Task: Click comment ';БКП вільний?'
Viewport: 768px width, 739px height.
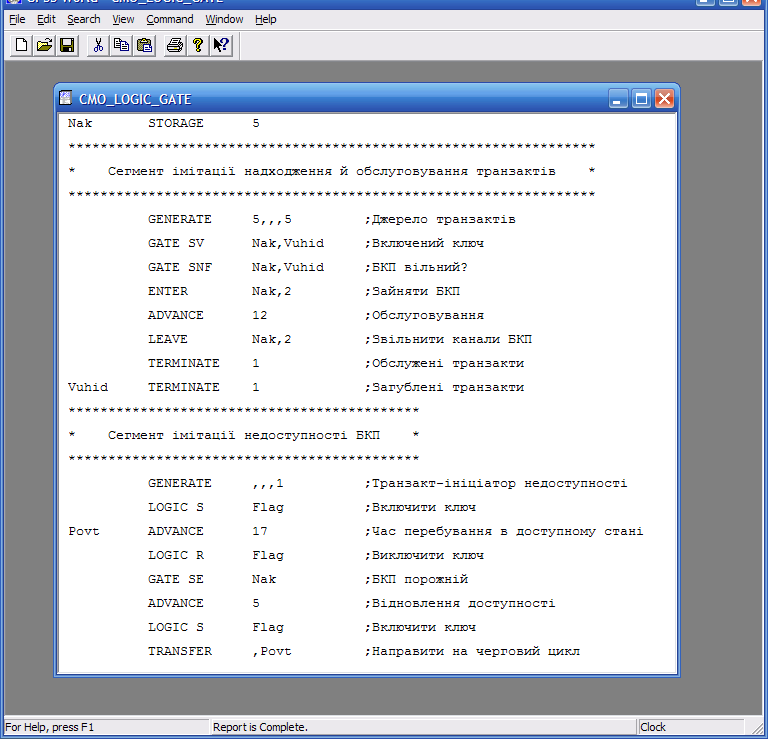Action: [x=416, y=267]
